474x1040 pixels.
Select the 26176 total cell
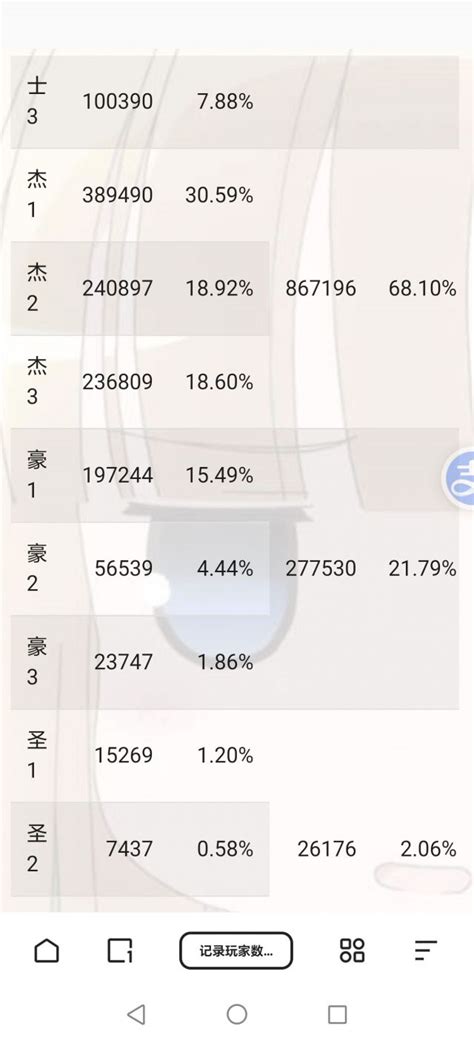click(x=327, y=848)
